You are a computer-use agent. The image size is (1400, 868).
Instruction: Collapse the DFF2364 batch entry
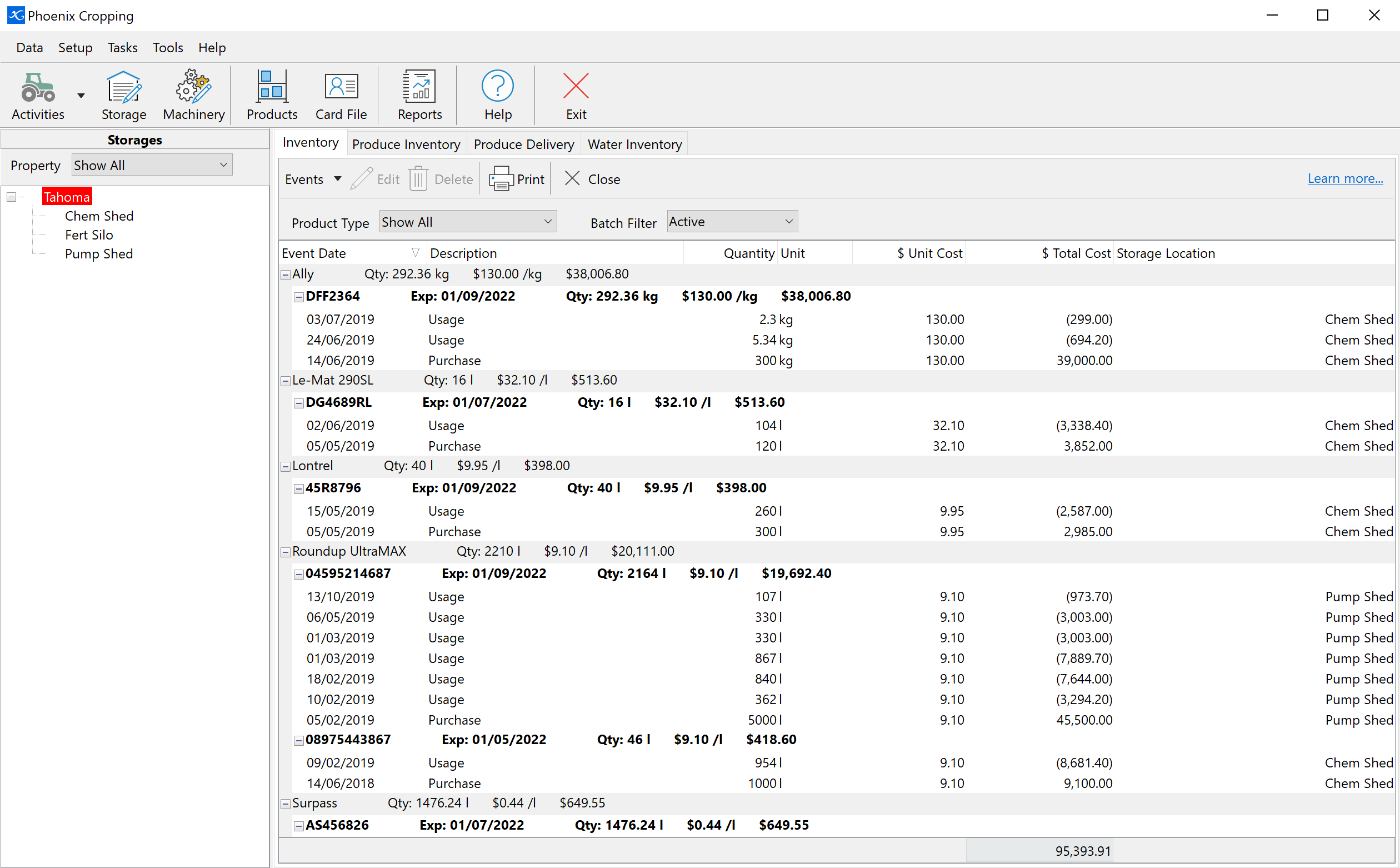299,295
